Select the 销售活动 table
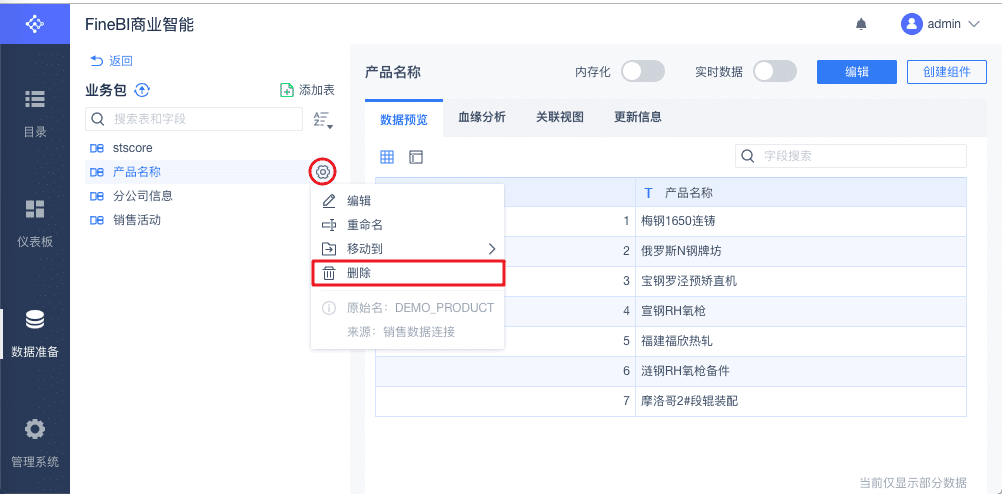The height and width of the screenshot is (494, 1002). pos(137,220)
